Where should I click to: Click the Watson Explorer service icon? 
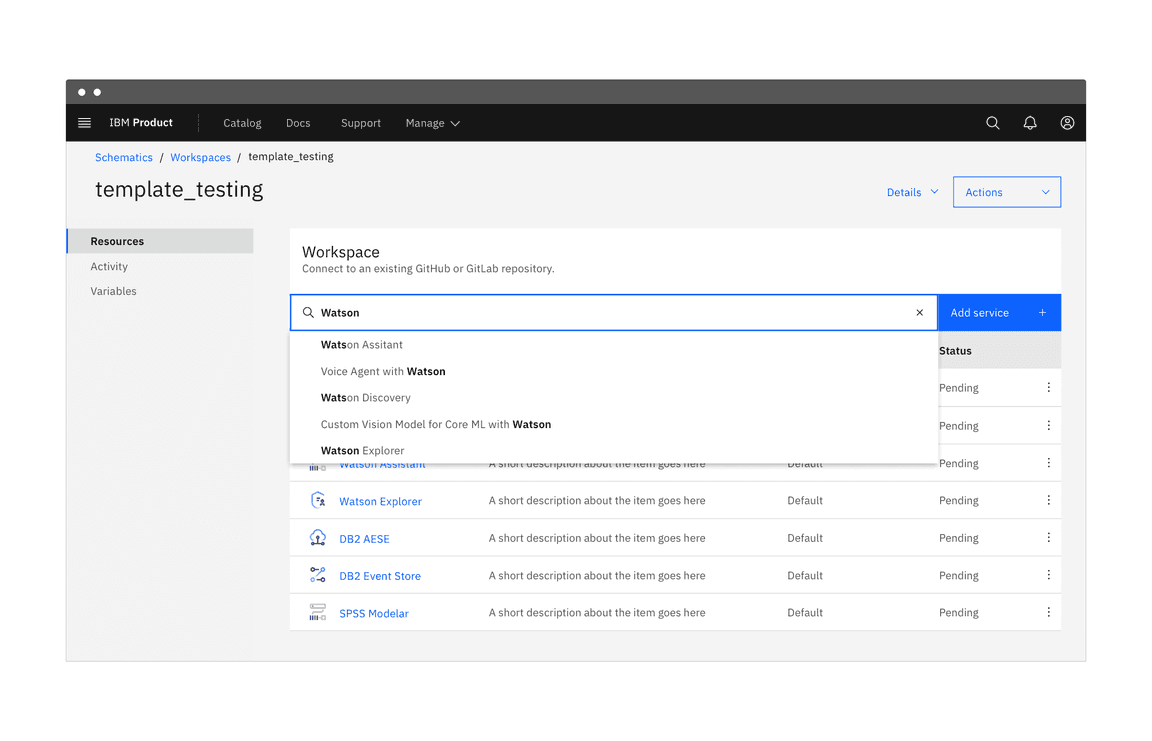tap(317, 500)
